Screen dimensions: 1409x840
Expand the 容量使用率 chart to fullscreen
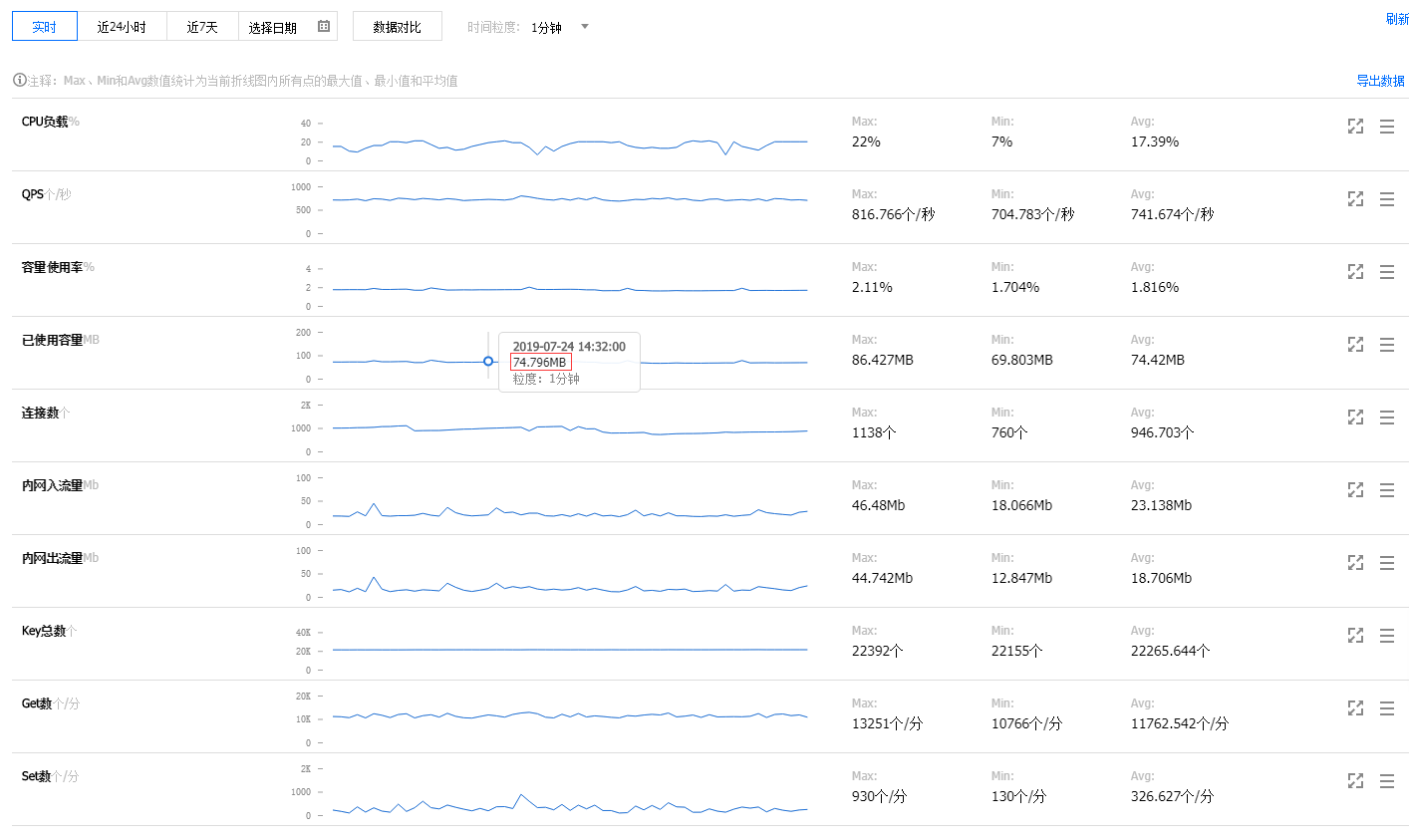[x=1355, y=272]
